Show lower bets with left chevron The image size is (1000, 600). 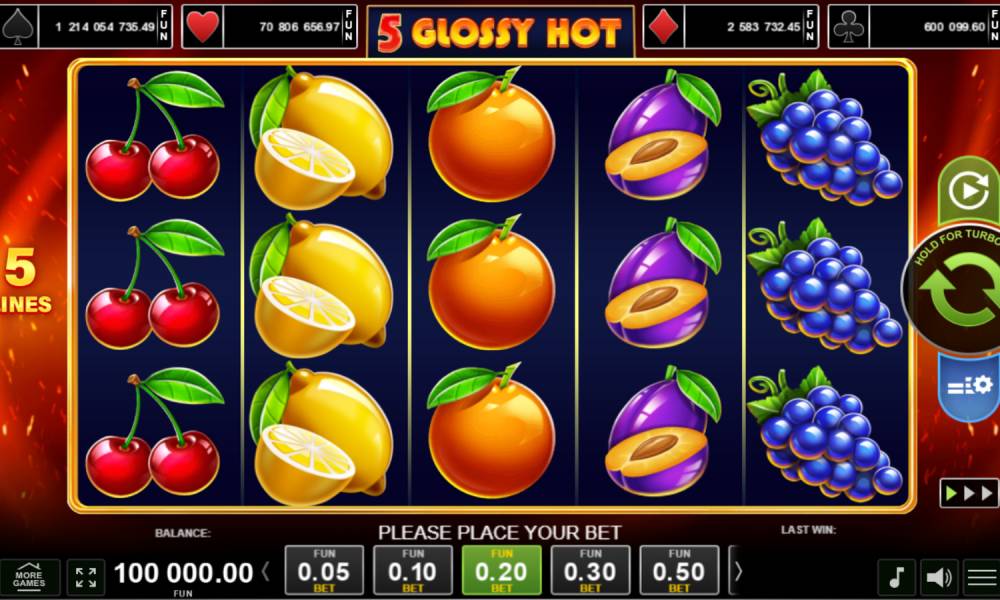pyautogui.click(x=266, y=571)
